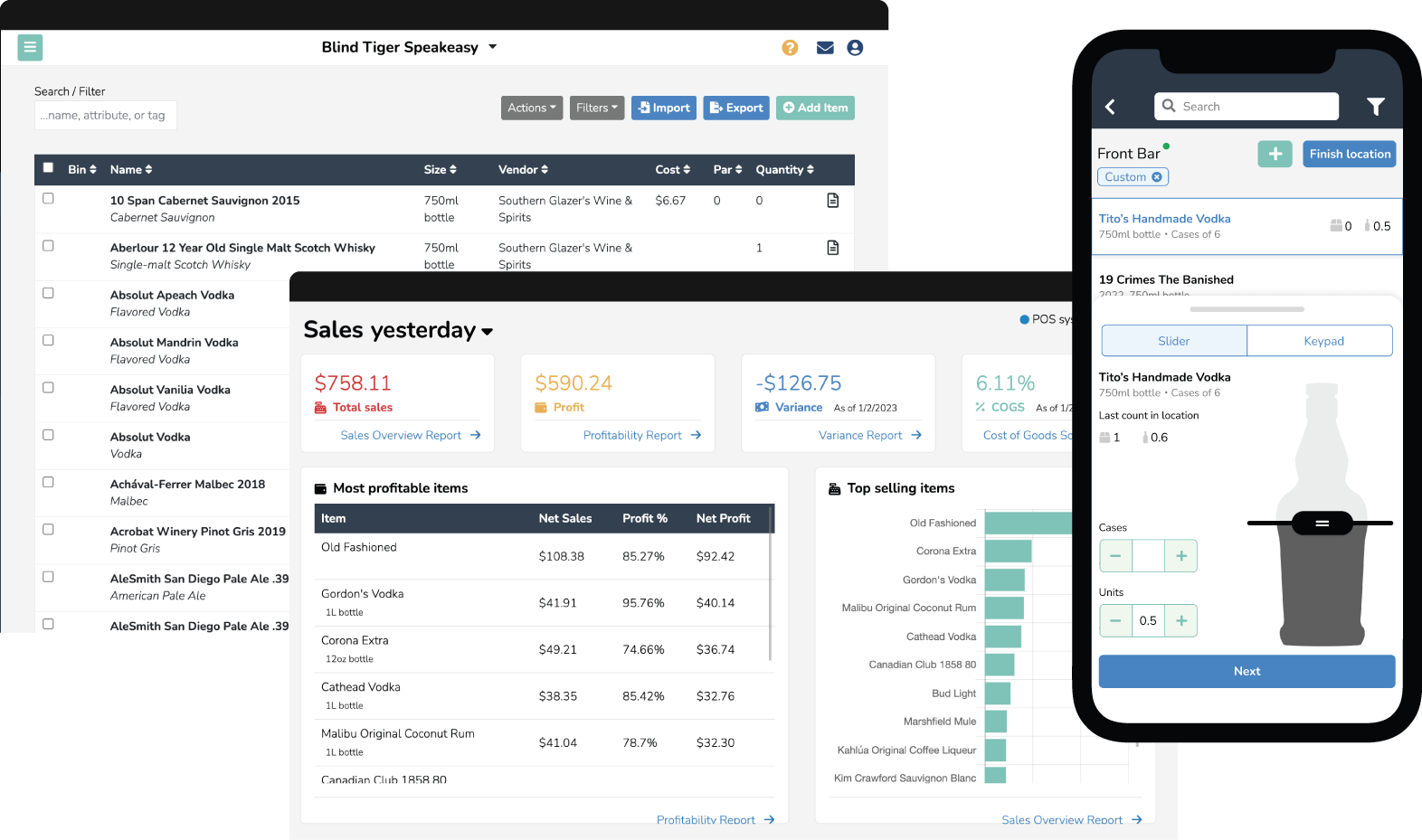Check the plain Absolut Vodka row

click(48, 435)
